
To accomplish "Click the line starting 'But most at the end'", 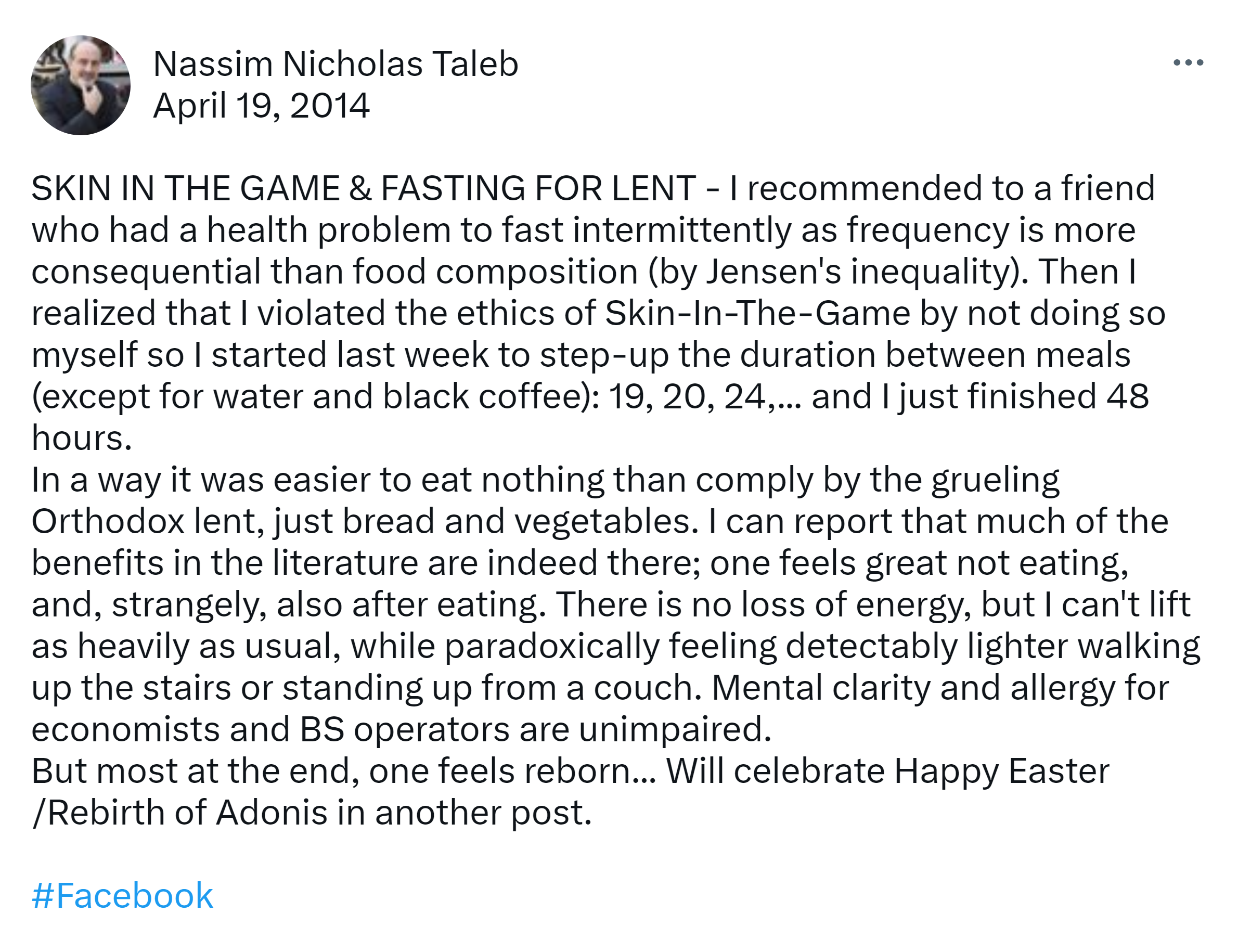I will [x=340, y=770].
